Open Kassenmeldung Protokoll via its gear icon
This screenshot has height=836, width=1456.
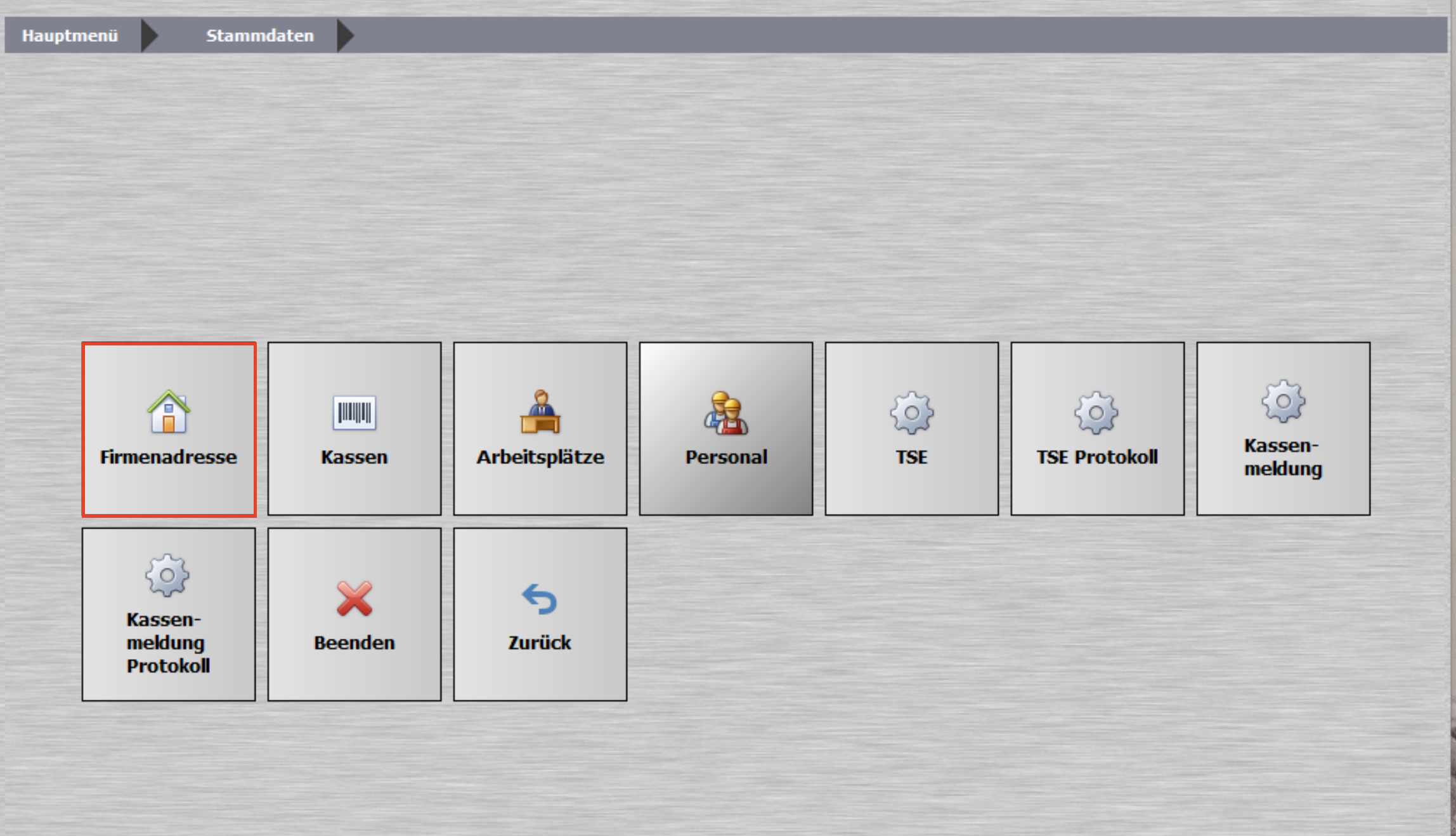[167, 576]
